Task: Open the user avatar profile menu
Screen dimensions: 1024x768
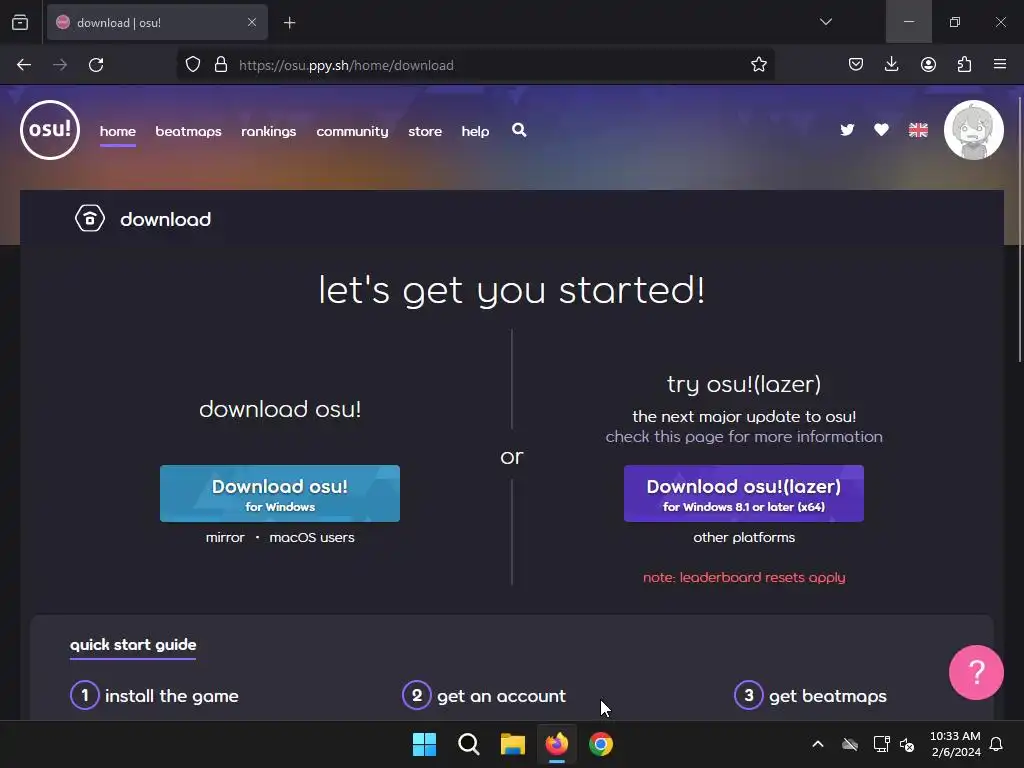Action: tap(974, 130)
